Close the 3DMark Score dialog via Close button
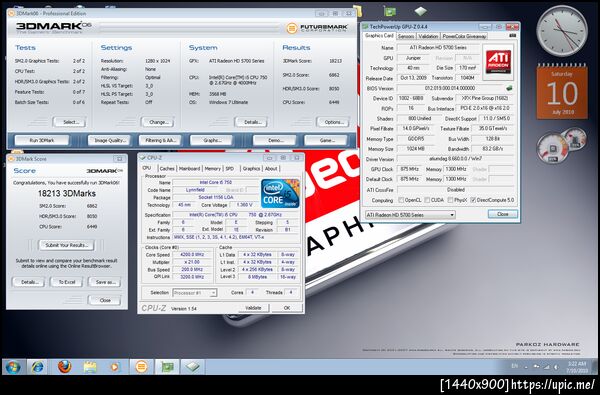The width and height of the screenshot is (600, 395). point(104,300)
